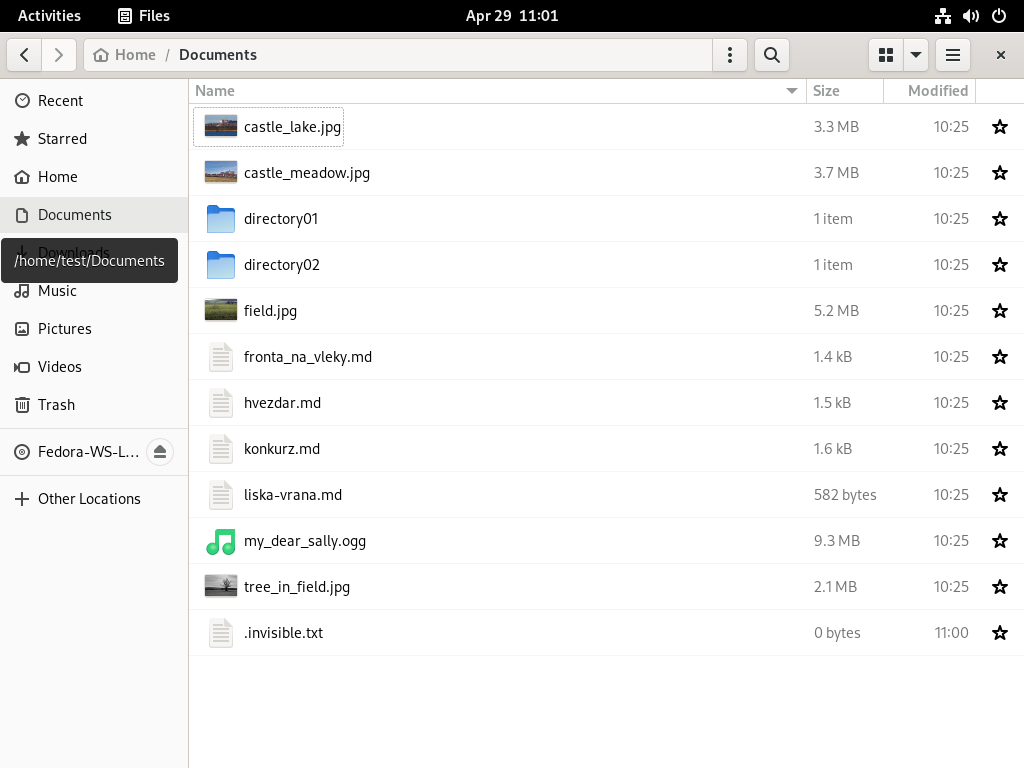
Task: Open the view options dropdown arrow
Action: pyautogui.click(x=916, y=55)
